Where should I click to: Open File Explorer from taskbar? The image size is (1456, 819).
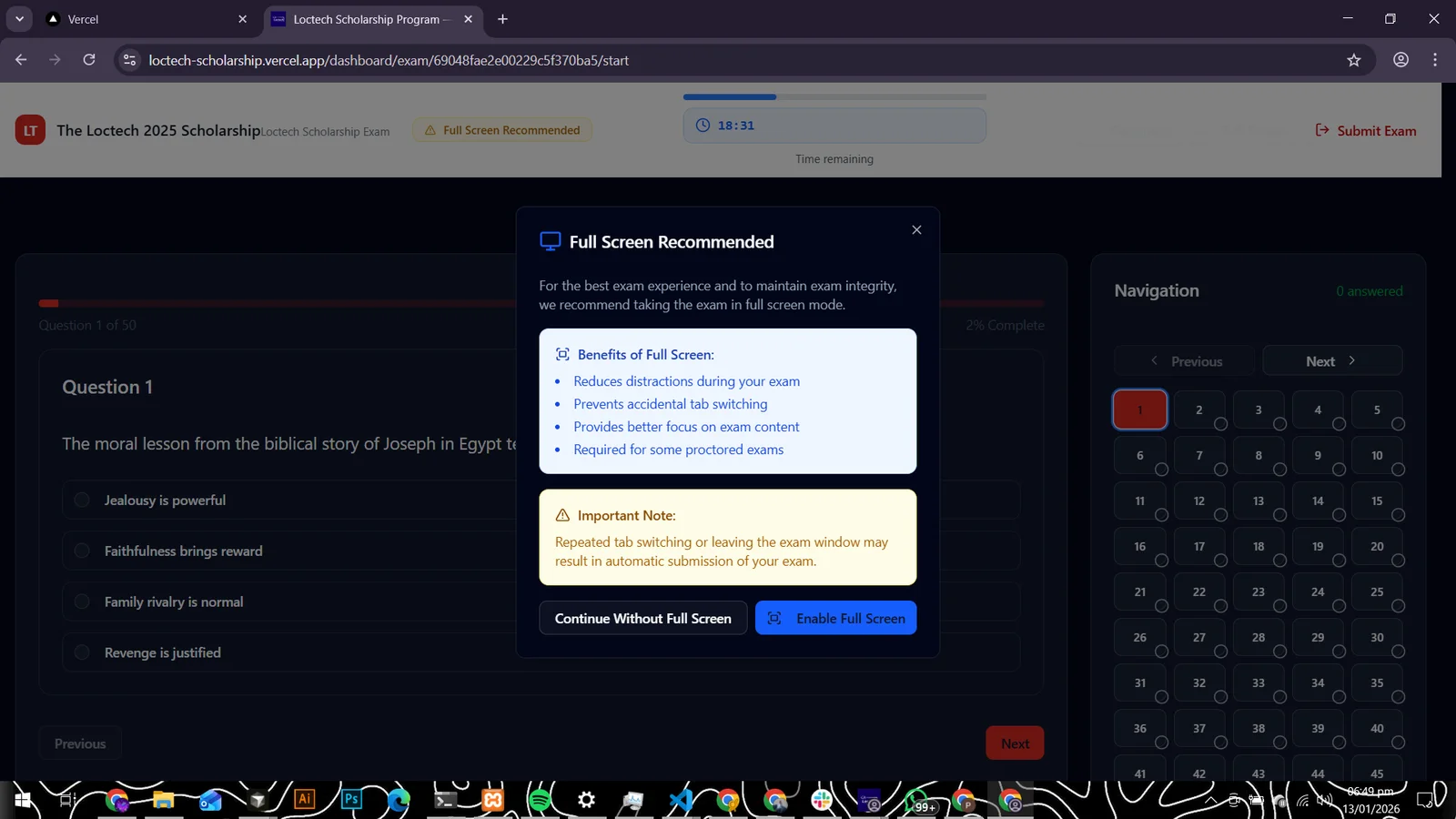[164, 800]
